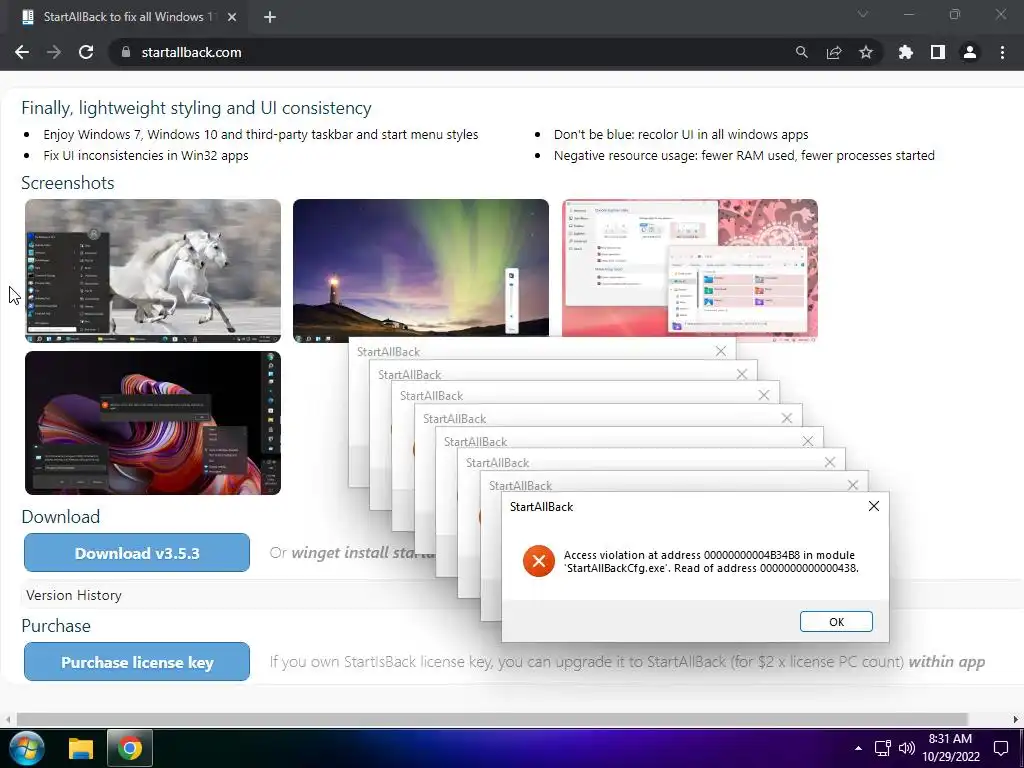Close the sixth StartAllBack stacked dialog
1024x768 pixels.
pyautogui.click(x=830, y=462)
